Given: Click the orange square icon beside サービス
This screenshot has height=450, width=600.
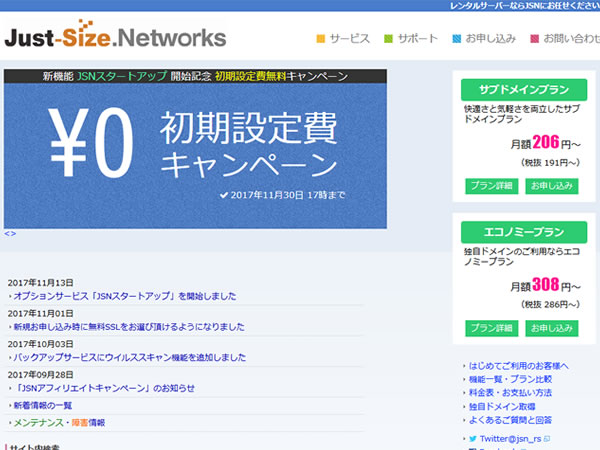Looking at the screenshot, I should pyautogui.click(x=321, y=39).
